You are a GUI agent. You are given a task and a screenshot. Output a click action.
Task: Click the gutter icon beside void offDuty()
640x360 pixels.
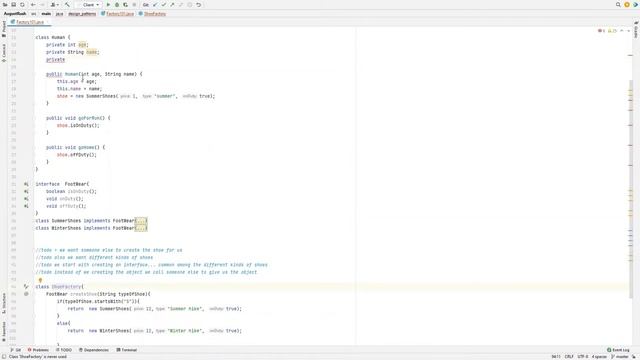[x=26, y=206]
